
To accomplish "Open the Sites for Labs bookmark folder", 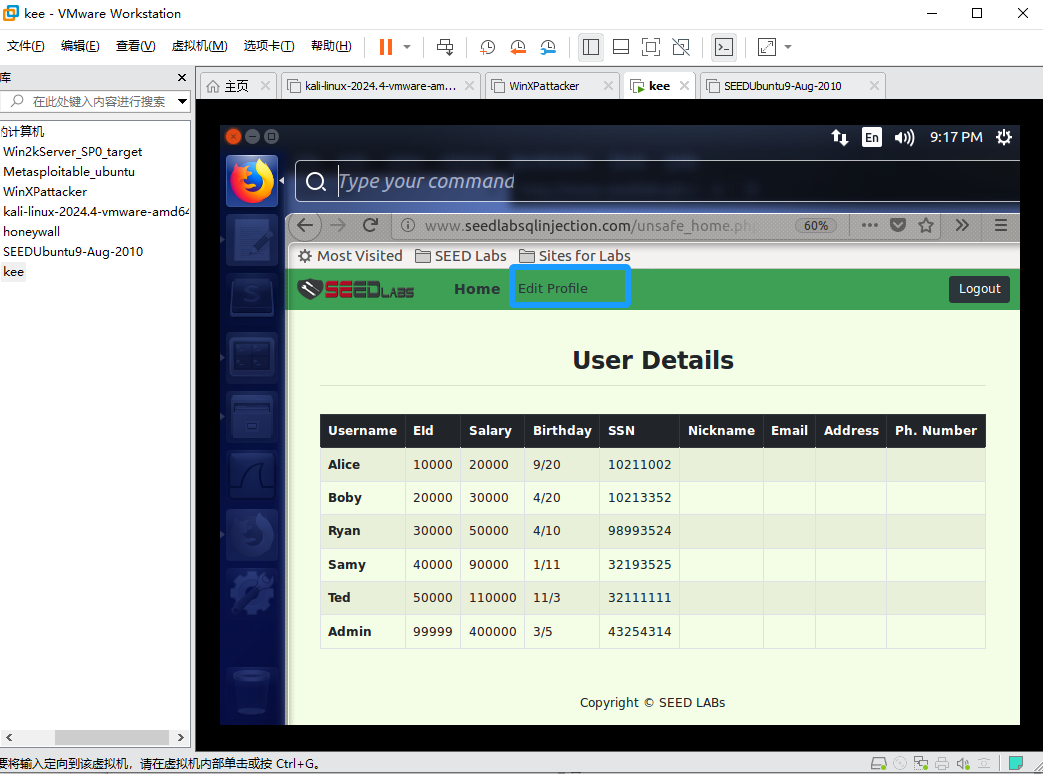I will 575,256.
